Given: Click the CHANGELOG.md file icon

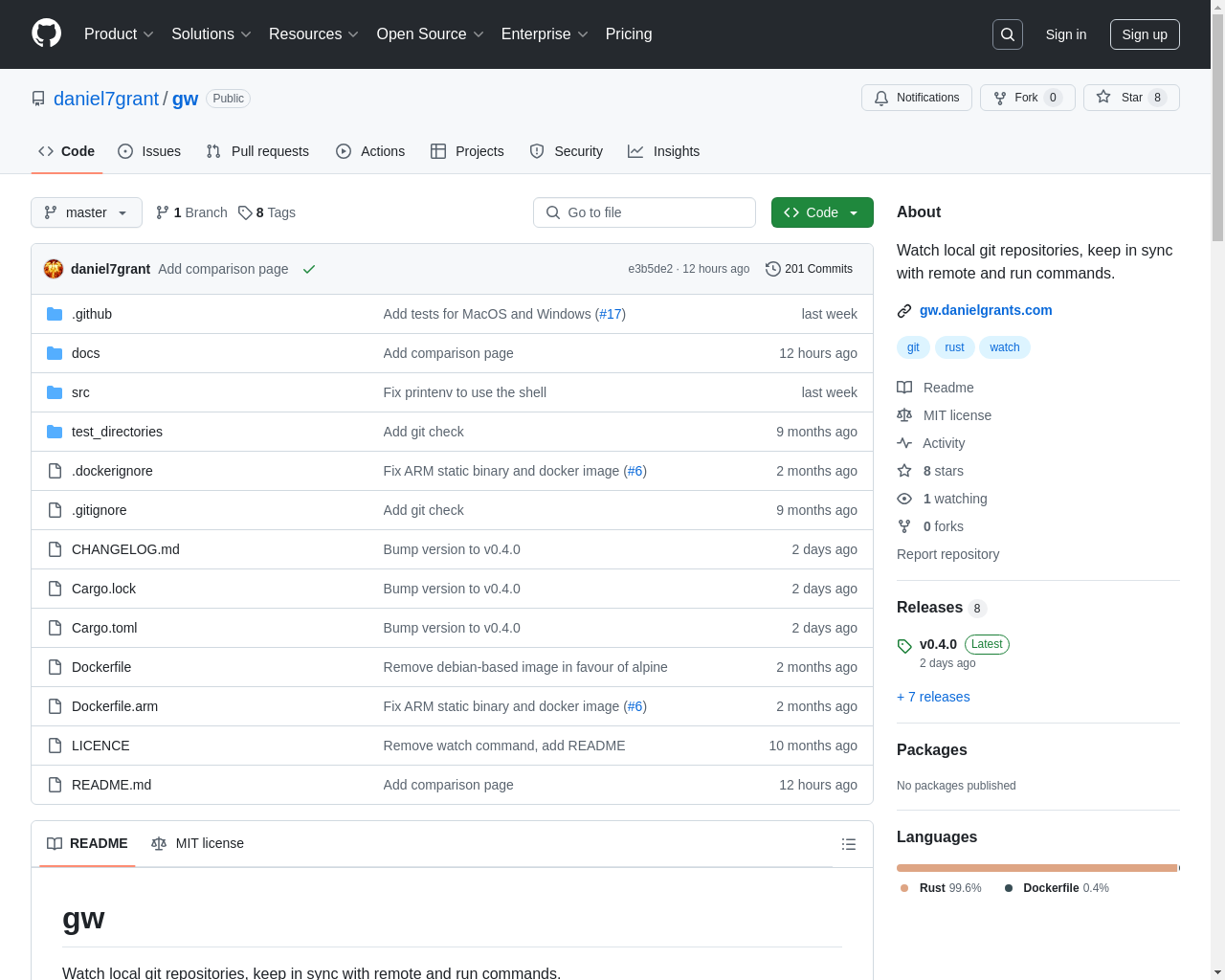Looking at the screenshot, I should coord(55,549).
